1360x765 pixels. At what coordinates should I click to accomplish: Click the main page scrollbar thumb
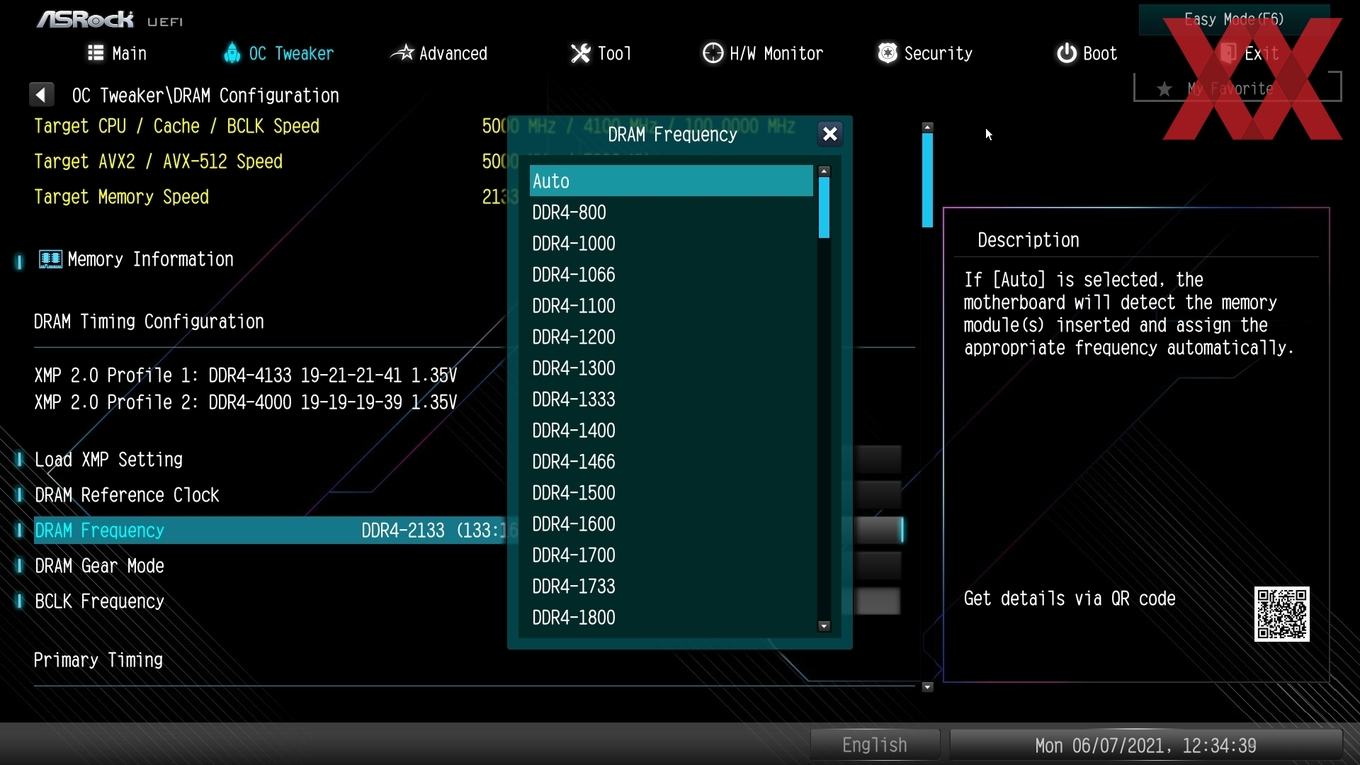pos(927,180)
